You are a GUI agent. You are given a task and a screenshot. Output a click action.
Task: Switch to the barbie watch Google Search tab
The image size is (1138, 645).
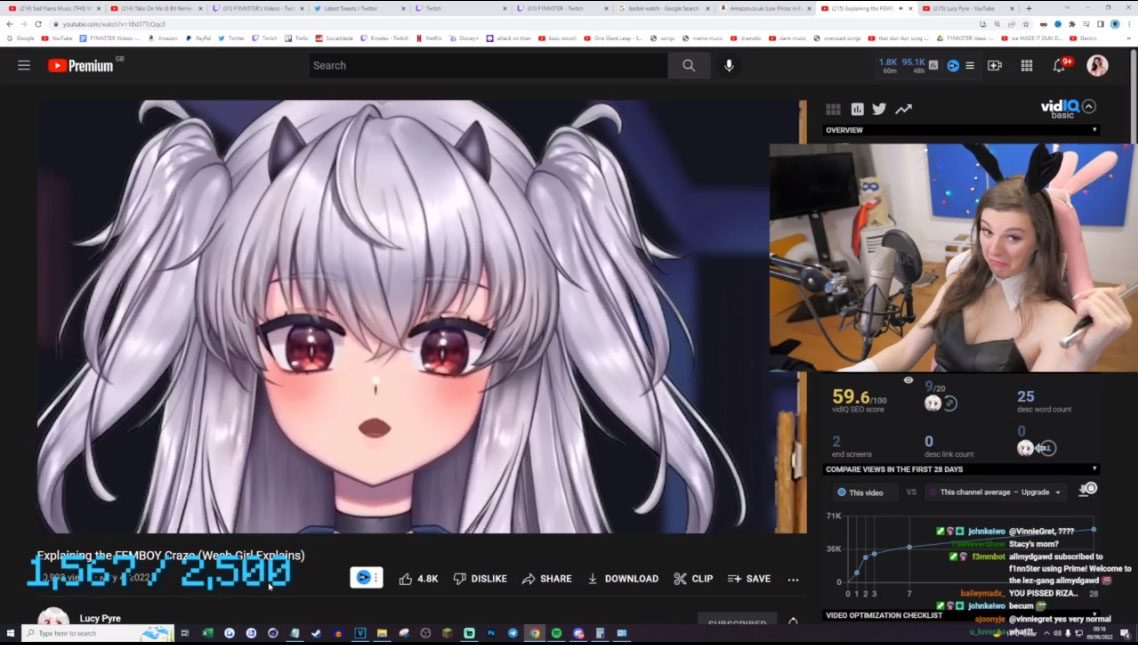pos(663,9)
